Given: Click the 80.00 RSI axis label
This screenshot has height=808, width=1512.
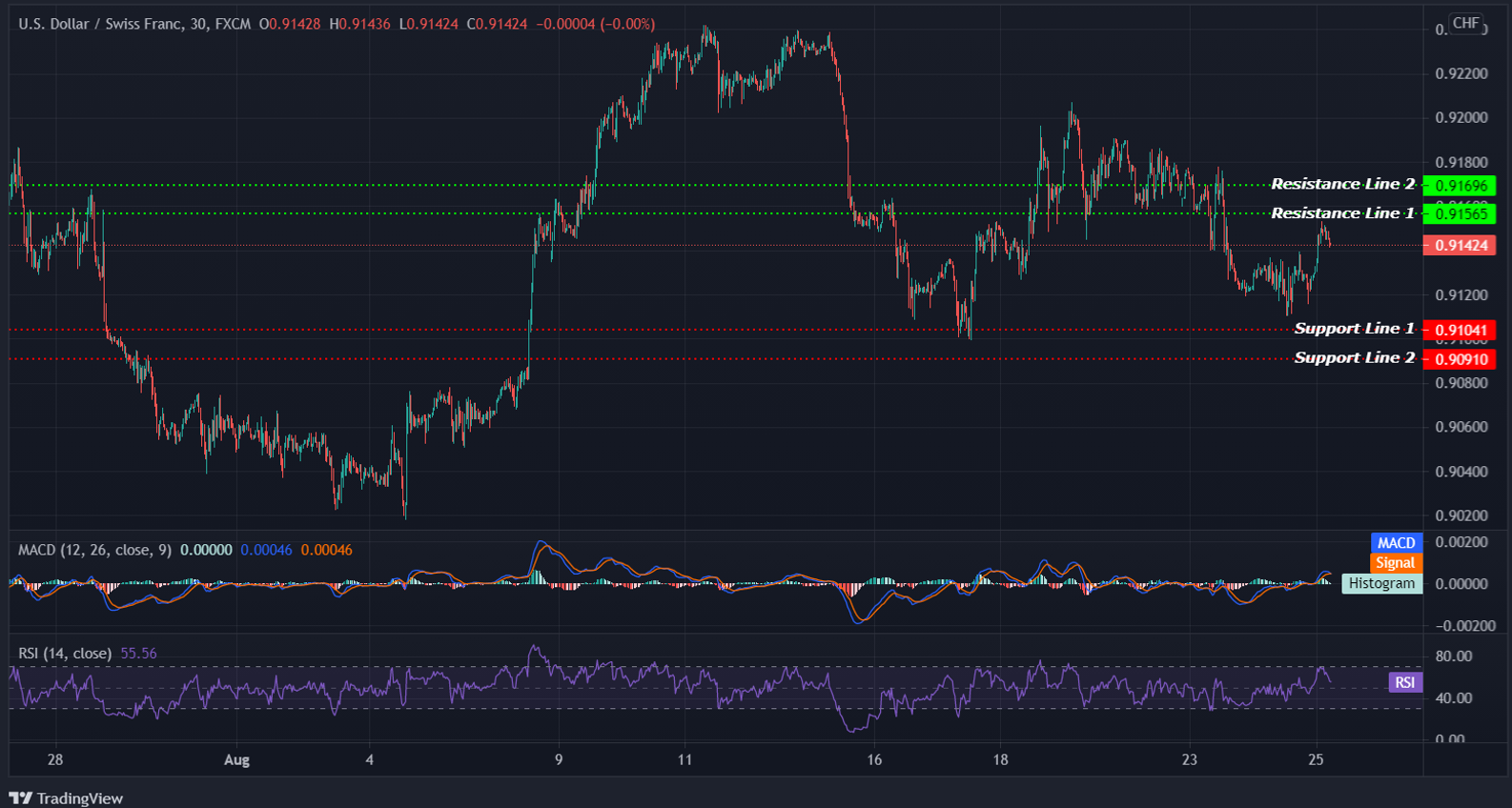Looking at the screenshot, I should point(1454,656).
